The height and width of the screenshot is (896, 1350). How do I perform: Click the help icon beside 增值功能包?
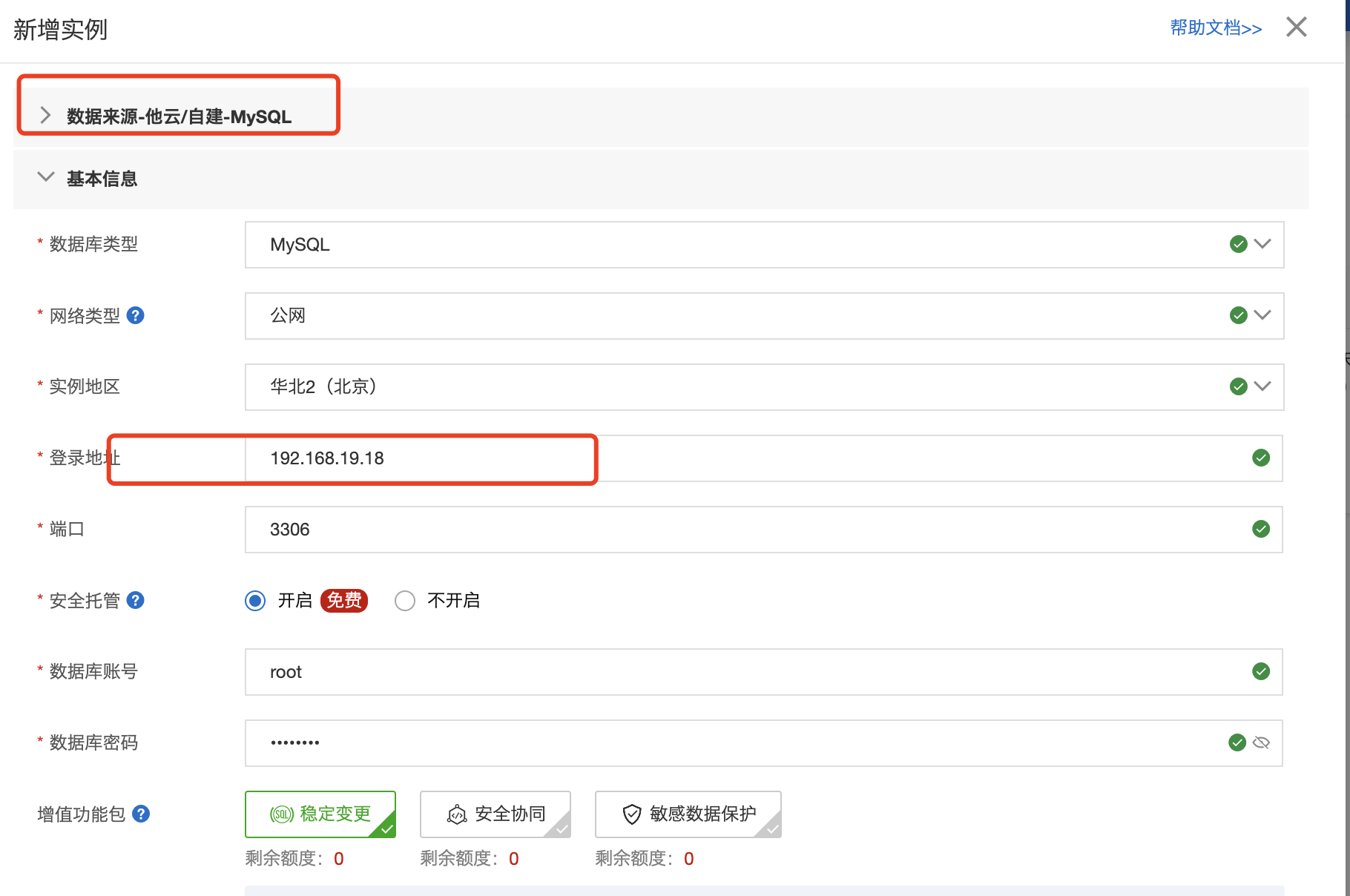(141, 814)
